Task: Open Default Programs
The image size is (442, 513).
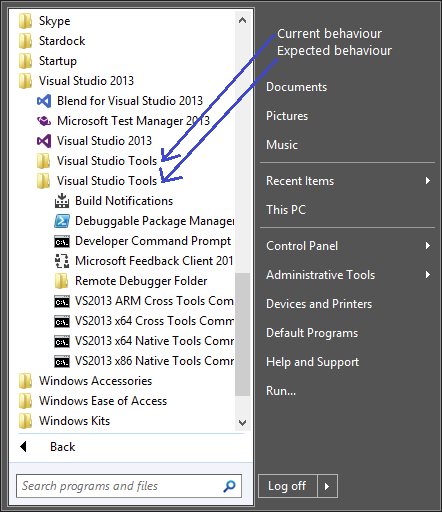Action: tap(312, 333)
